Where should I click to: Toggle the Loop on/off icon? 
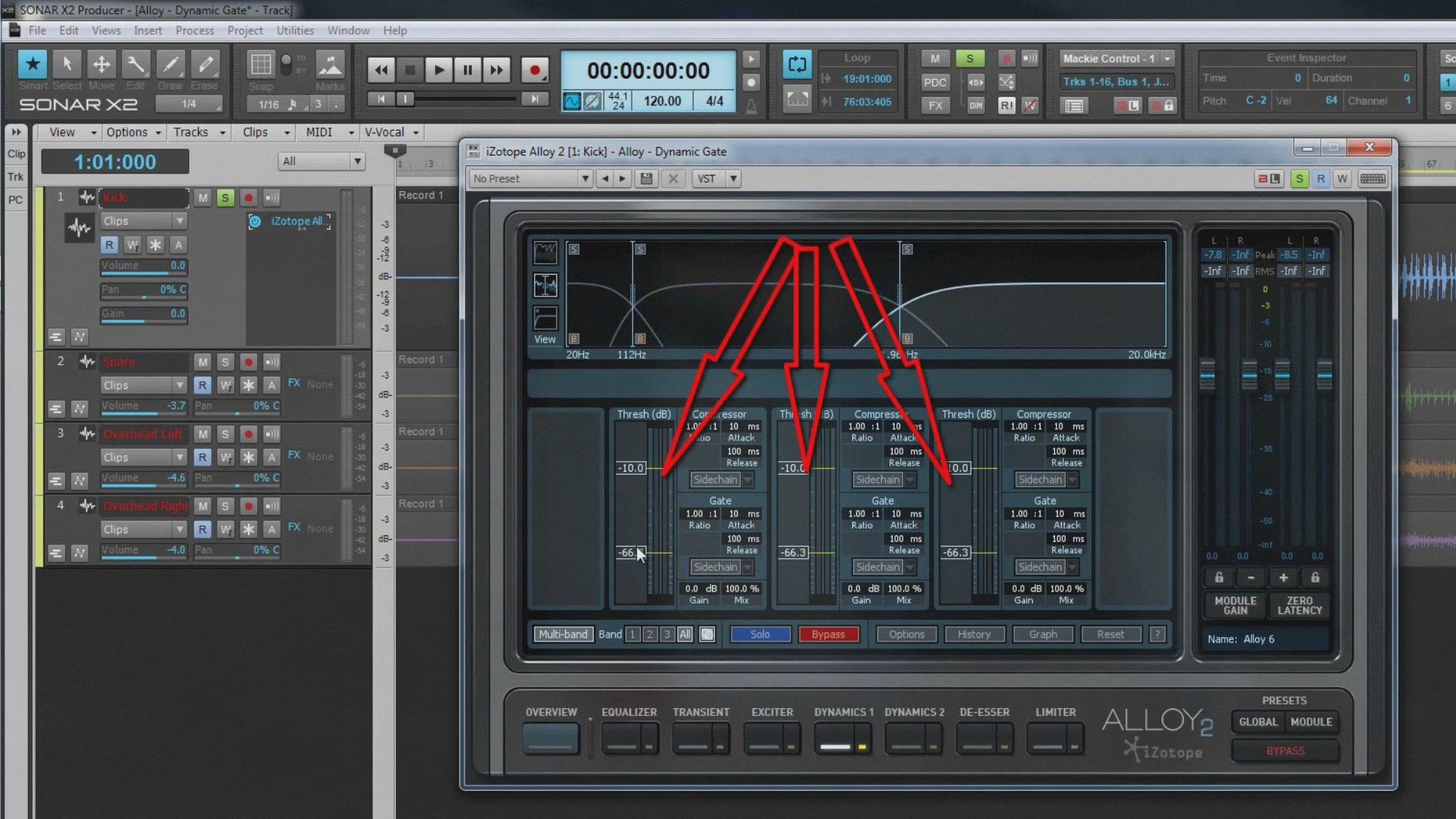pos(797,64)
